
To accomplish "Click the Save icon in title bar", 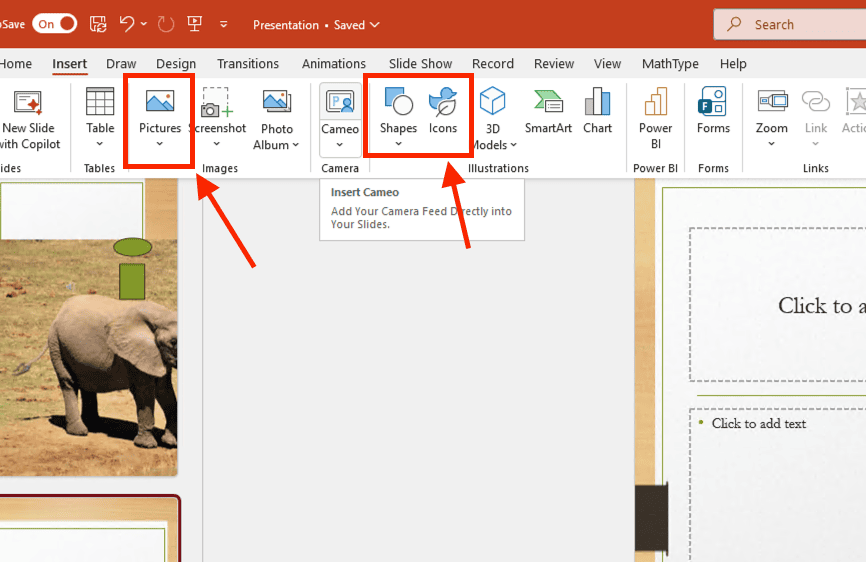I will tap(98, 24).
